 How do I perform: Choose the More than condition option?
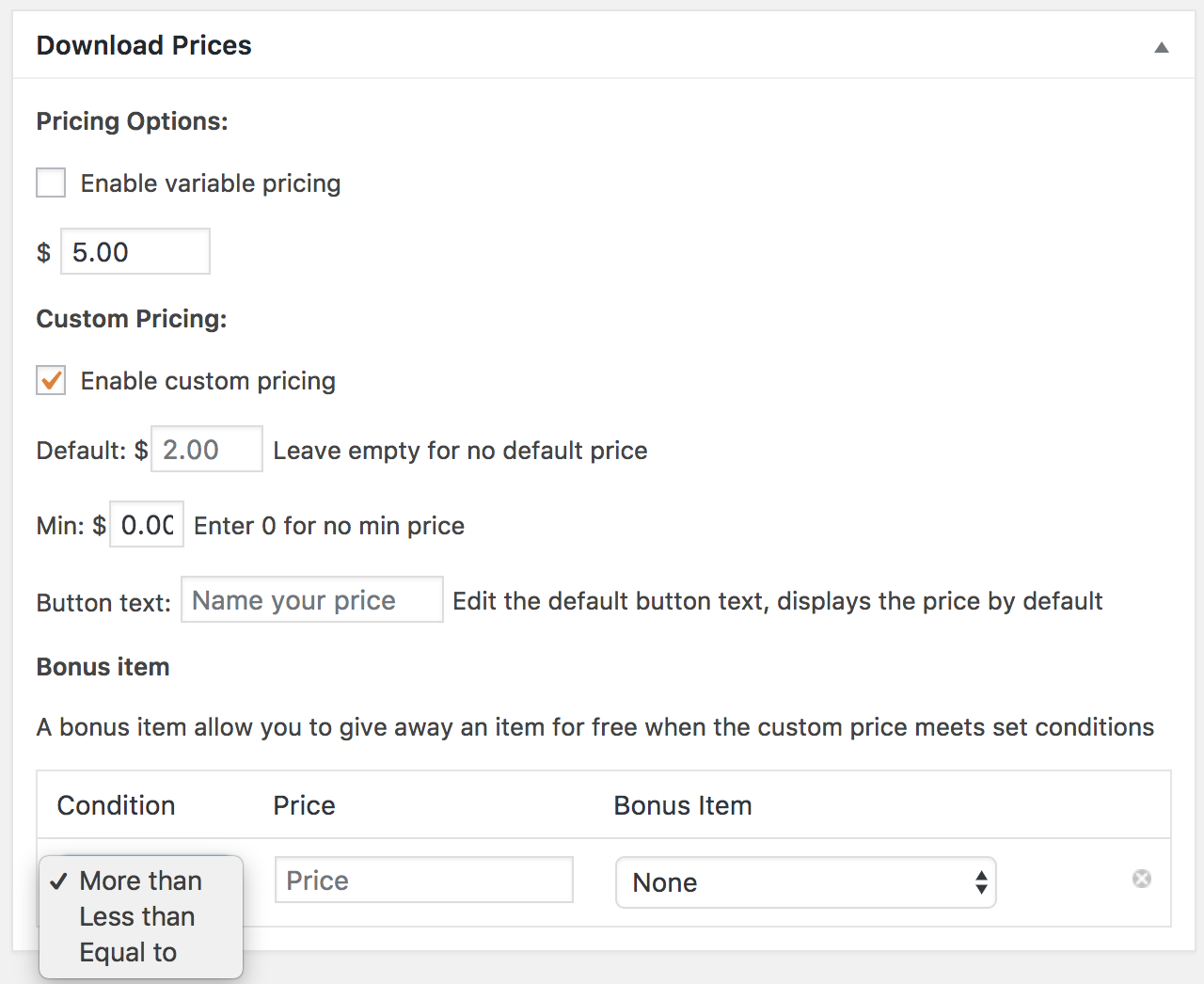point(141,881)
